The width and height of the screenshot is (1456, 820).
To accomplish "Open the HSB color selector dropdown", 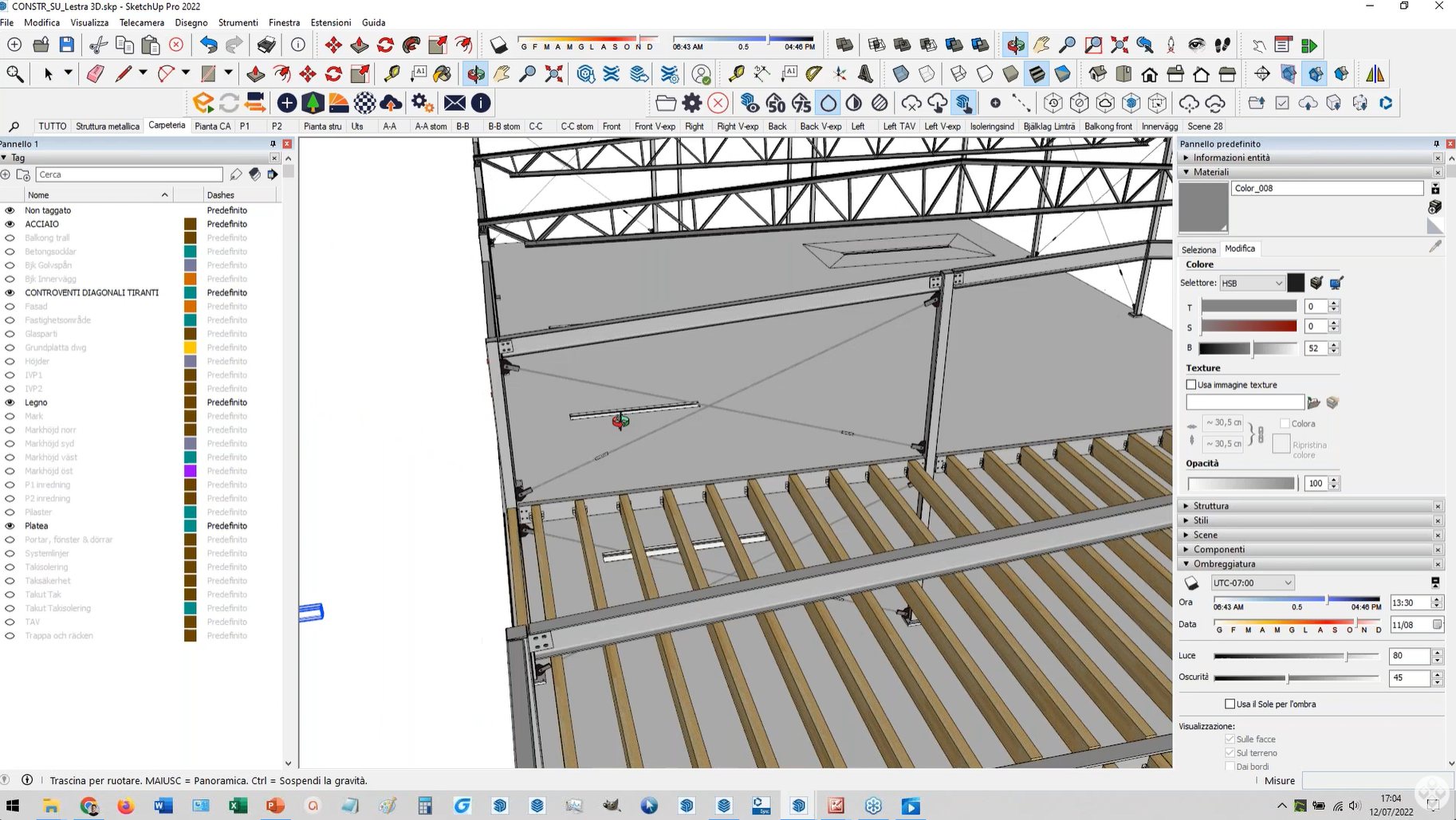I will (1252, 283).
